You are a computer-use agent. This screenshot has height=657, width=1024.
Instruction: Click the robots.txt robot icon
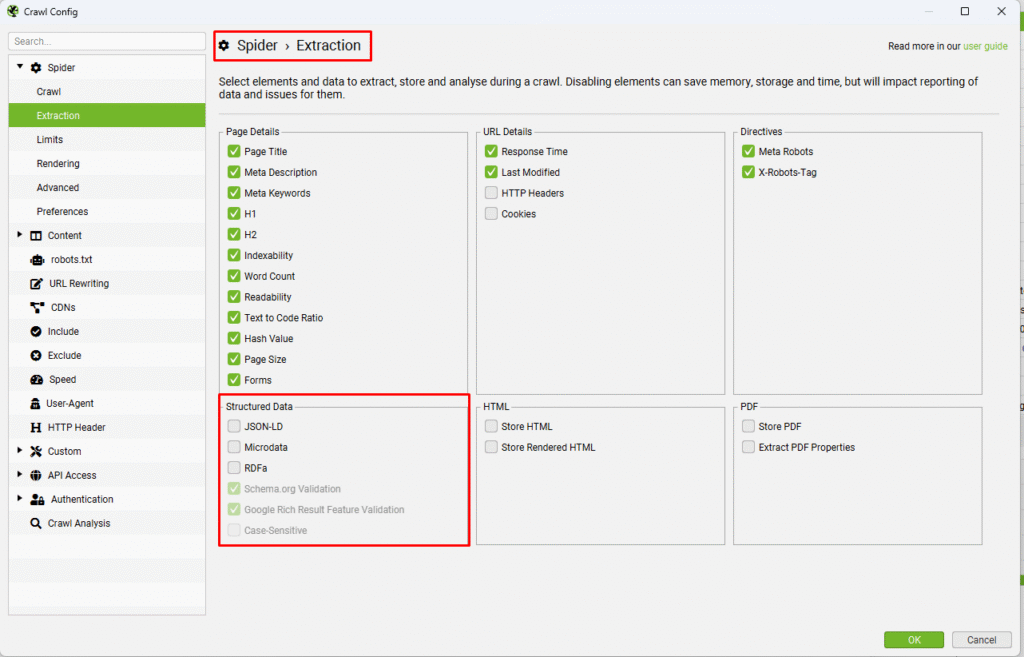point(37,260)
